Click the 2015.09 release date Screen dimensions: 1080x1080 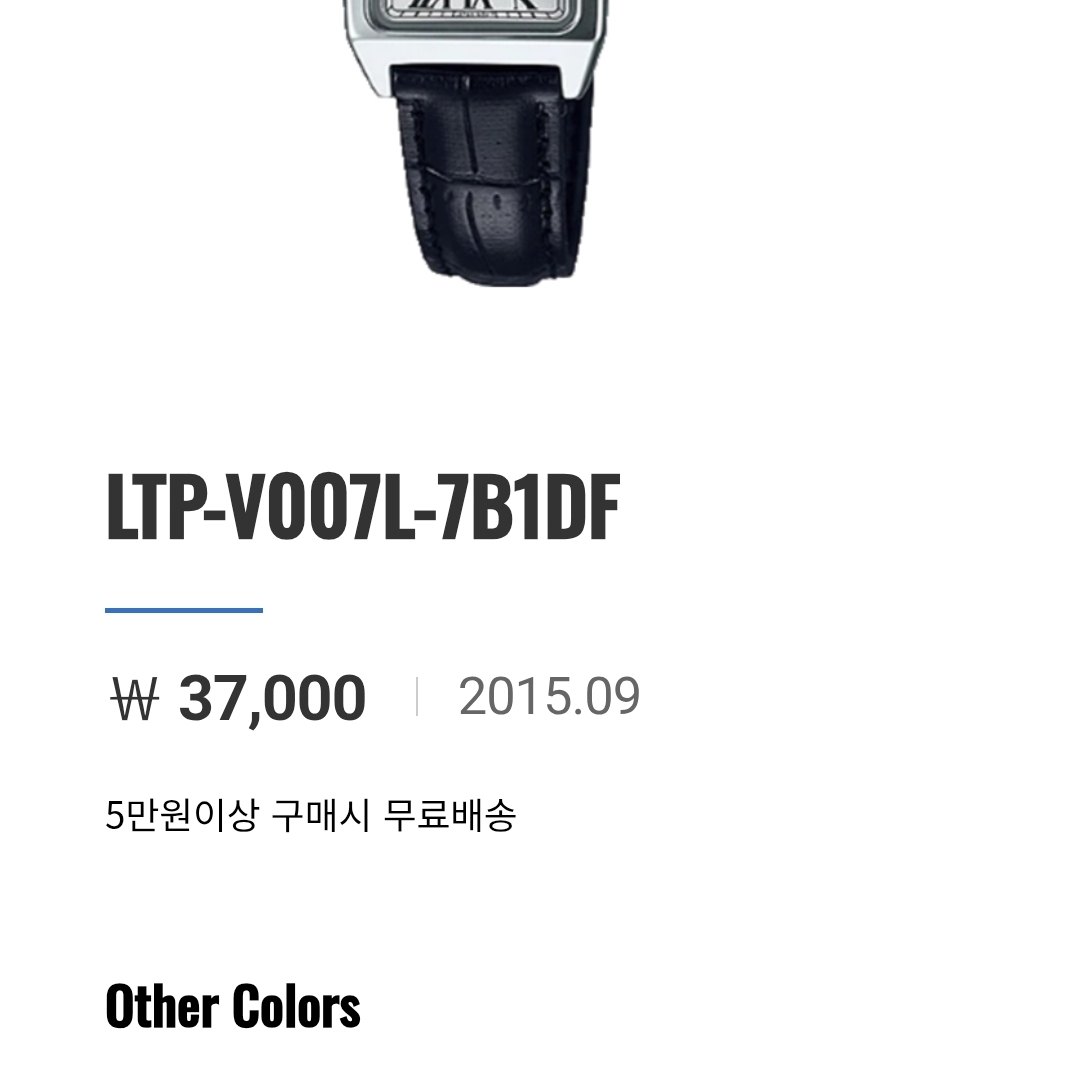coord(550,696)
